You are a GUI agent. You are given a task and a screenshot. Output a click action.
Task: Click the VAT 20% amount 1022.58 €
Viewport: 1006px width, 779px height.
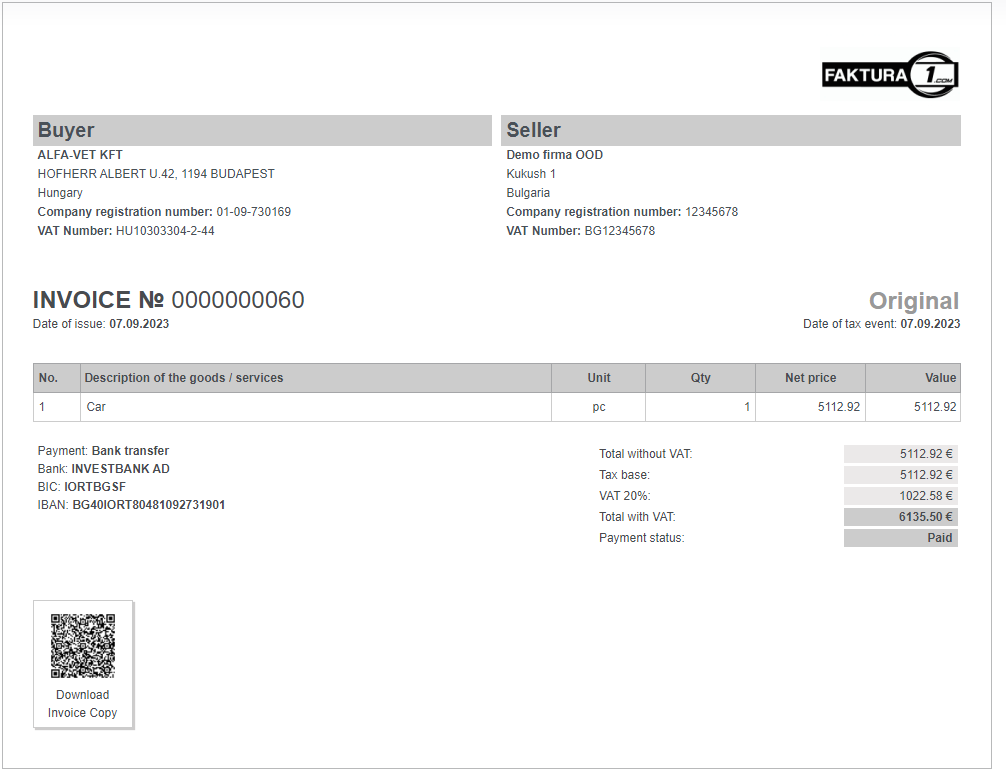[x=925, y=496]
